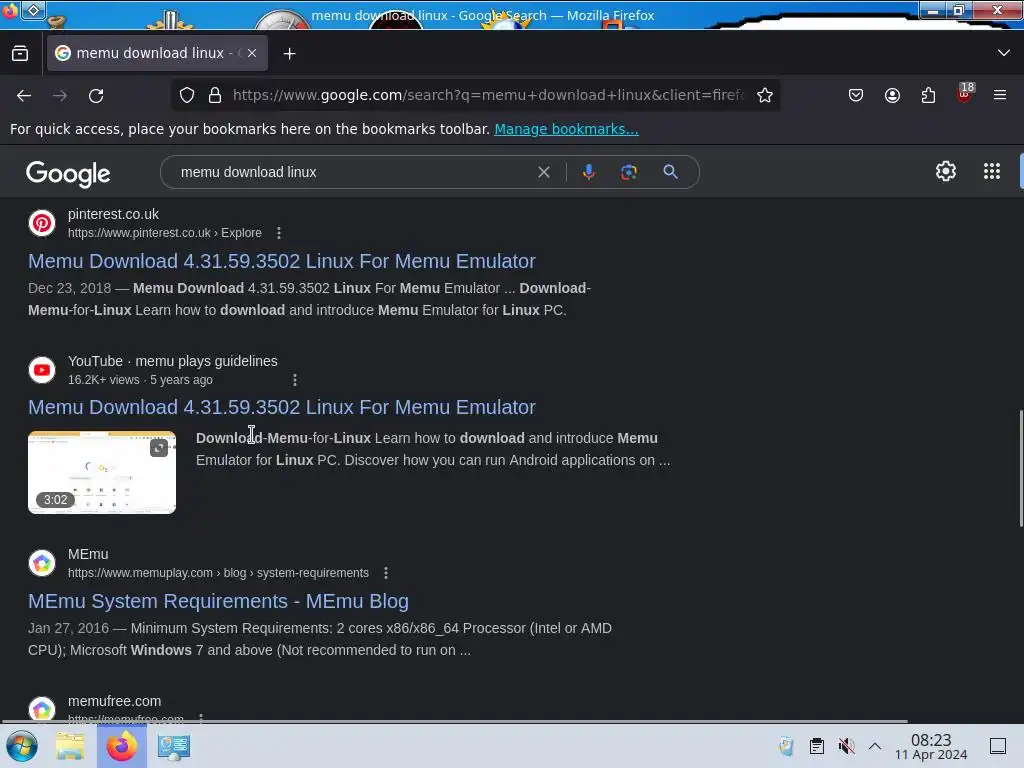The image size is (1024, 768).
Task: Click the horizontal scrollbar at the page bottom
Action: 455,722
